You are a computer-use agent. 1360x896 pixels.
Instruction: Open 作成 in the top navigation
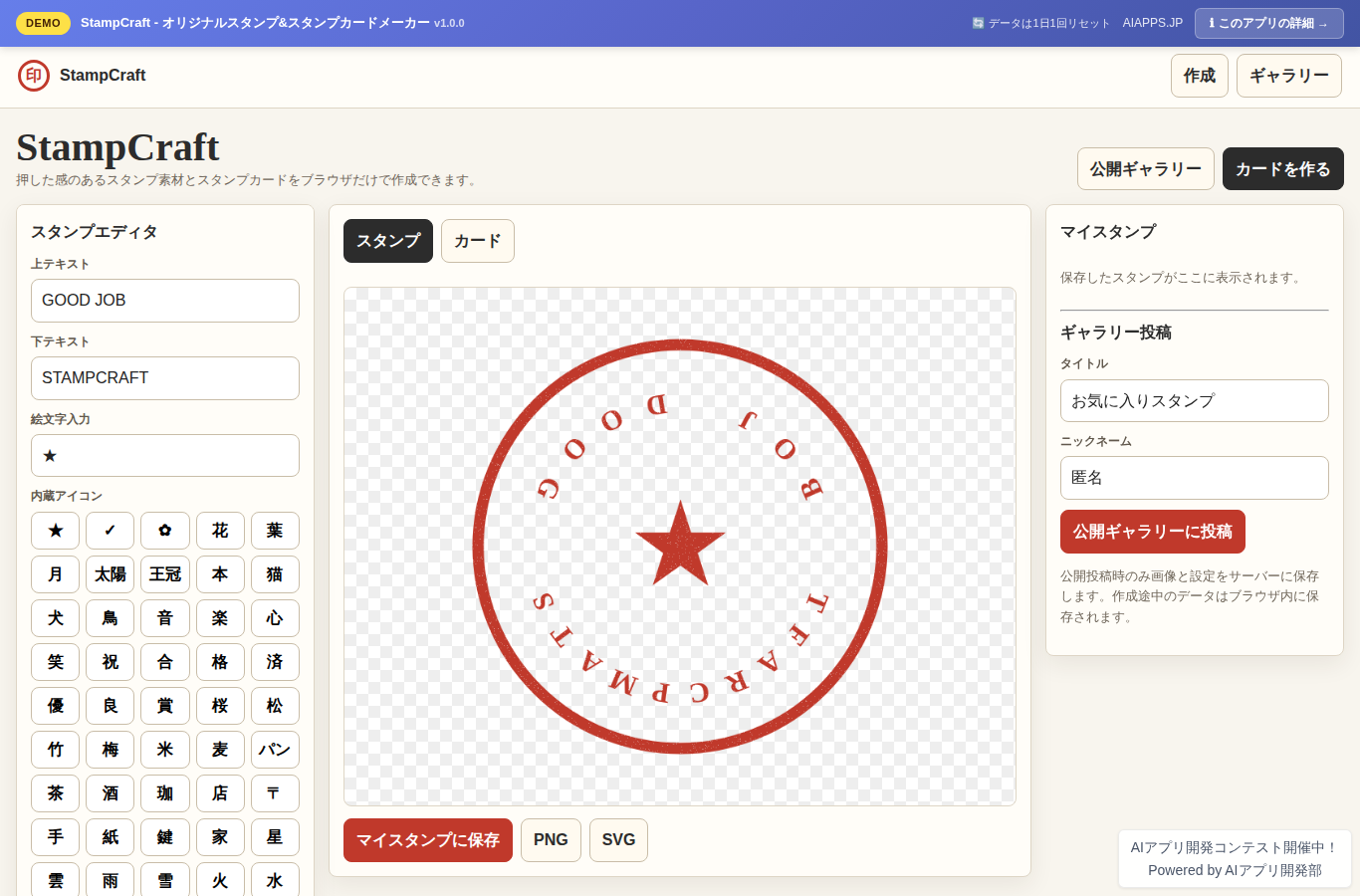(x=1200, y=76)
